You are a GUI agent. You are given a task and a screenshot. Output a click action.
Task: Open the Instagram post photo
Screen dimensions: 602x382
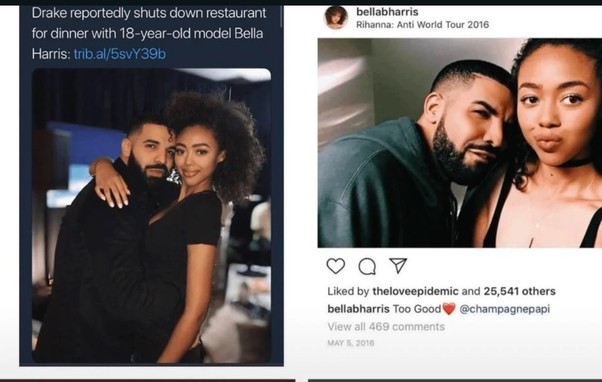click(460, 143)
